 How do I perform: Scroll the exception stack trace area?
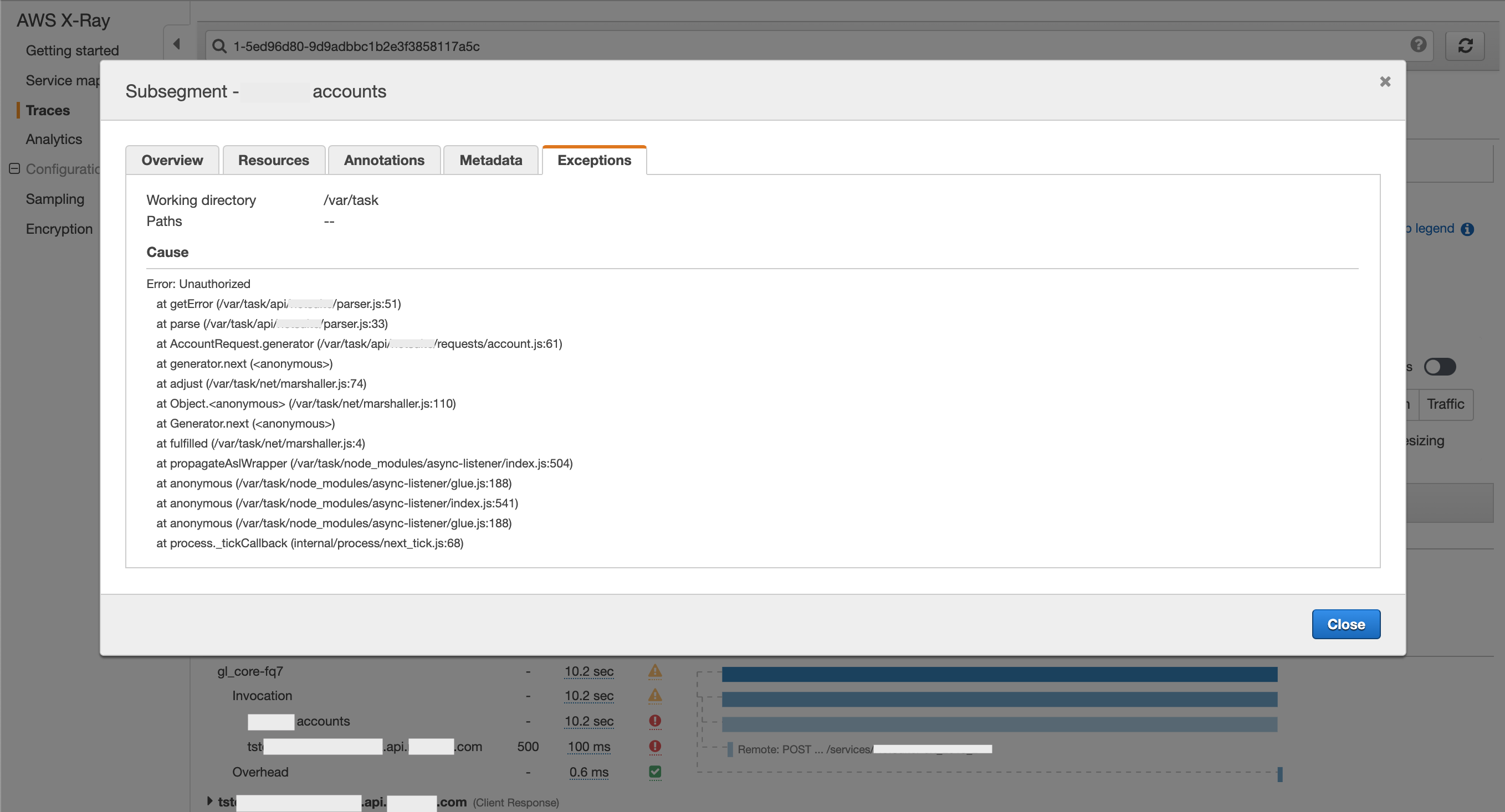(x=752, y=413)
